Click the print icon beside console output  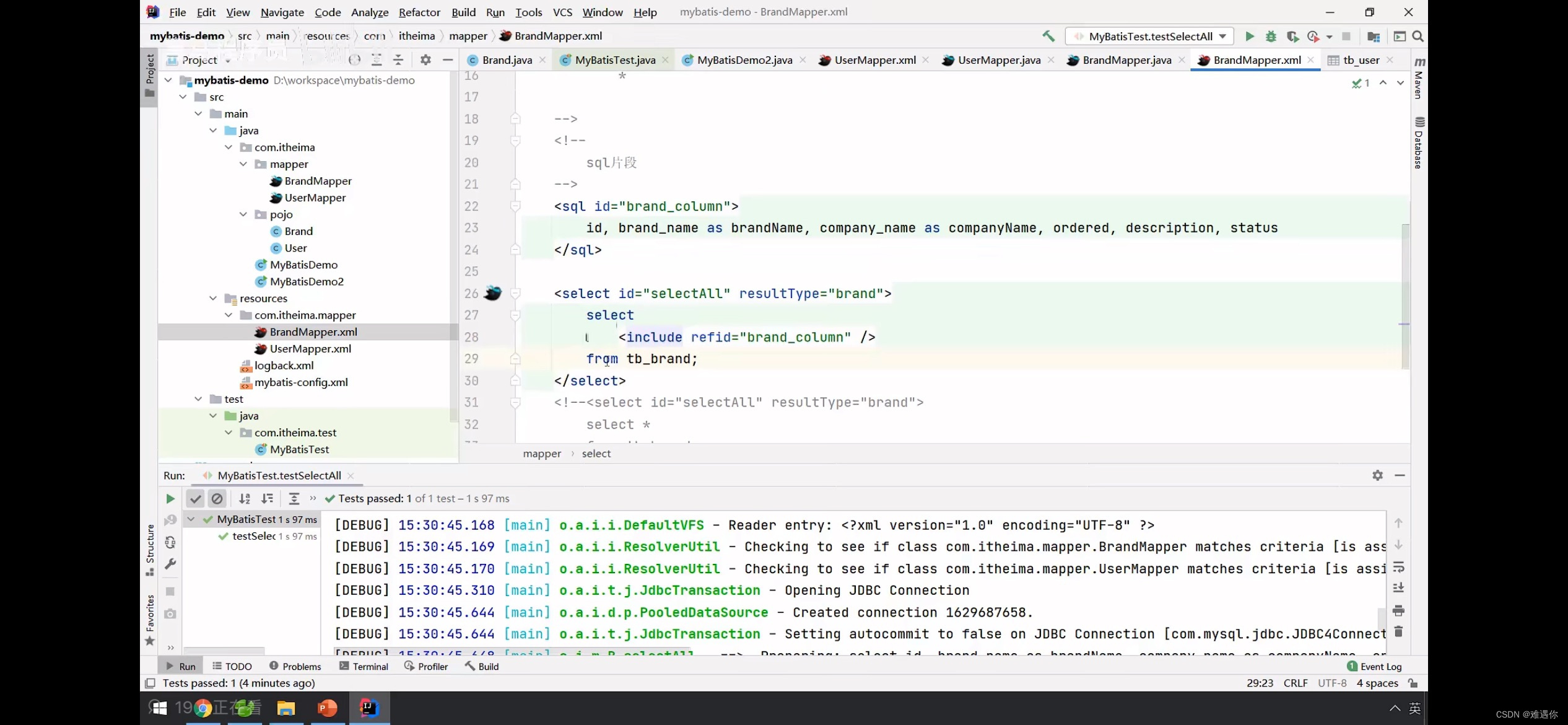tap(1398, 610)
